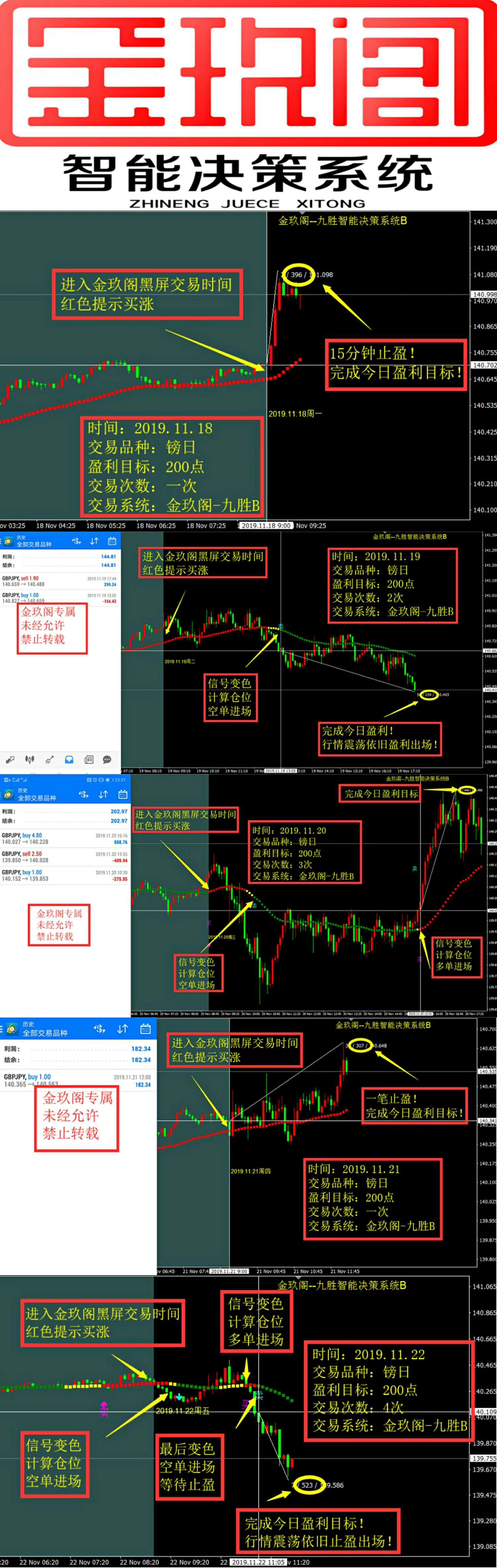Viewport: 497px width, 1568px height.
Task: Tap the MetaTrader logo in the 144.81 history panel
Action: click(x=9, y=541)
